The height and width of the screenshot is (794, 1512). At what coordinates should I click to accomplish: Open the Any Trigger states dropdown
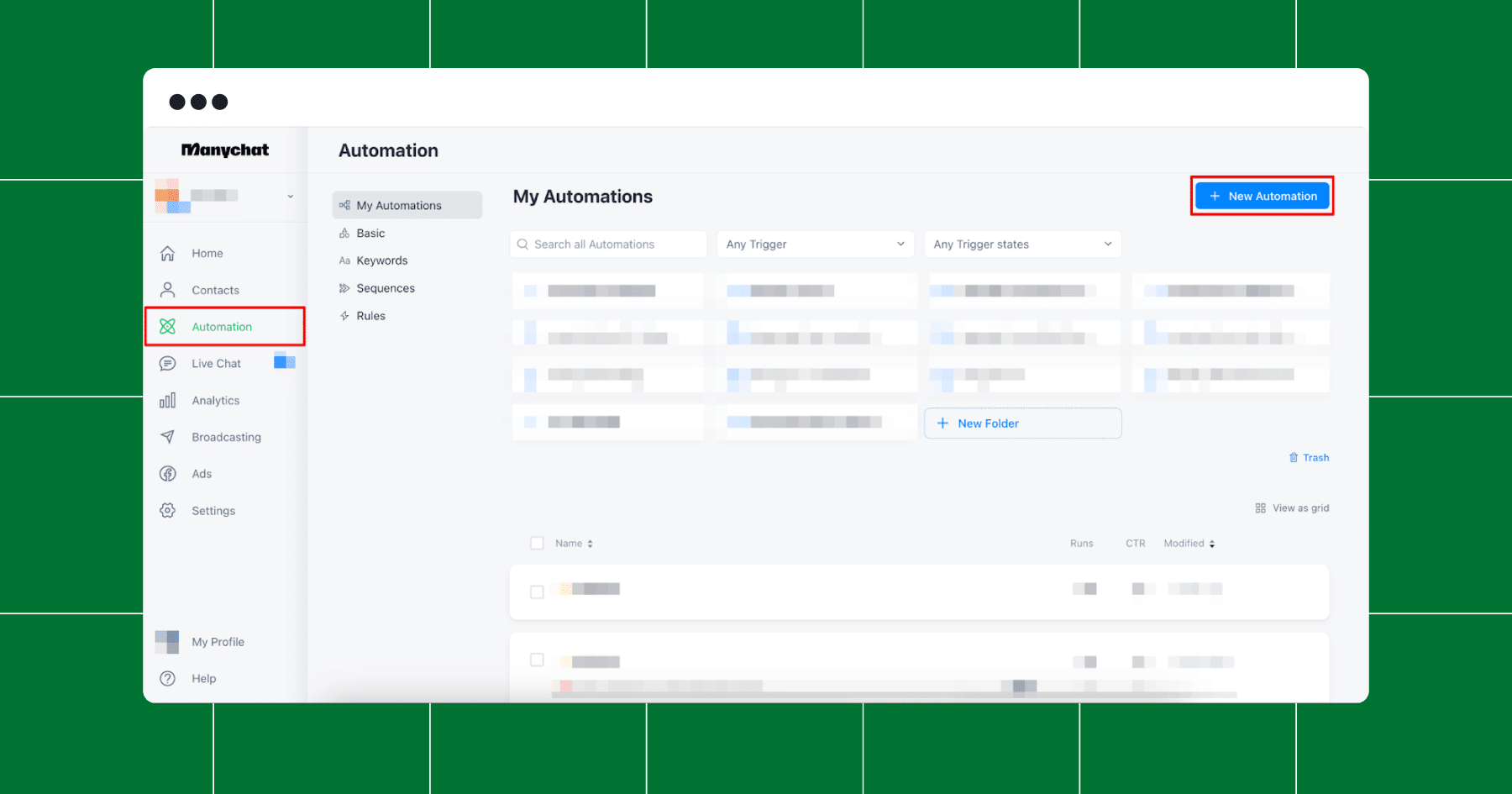pyautogui.click(x=1022, y=245)
